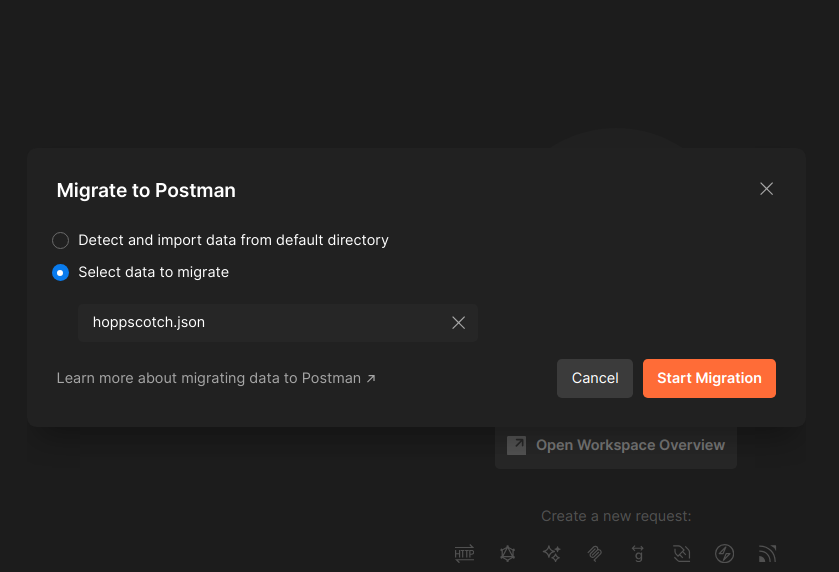This screenshot has height=572, width=839.
Task: Open Workspace Overview in background
Action: tap(616, 445)
